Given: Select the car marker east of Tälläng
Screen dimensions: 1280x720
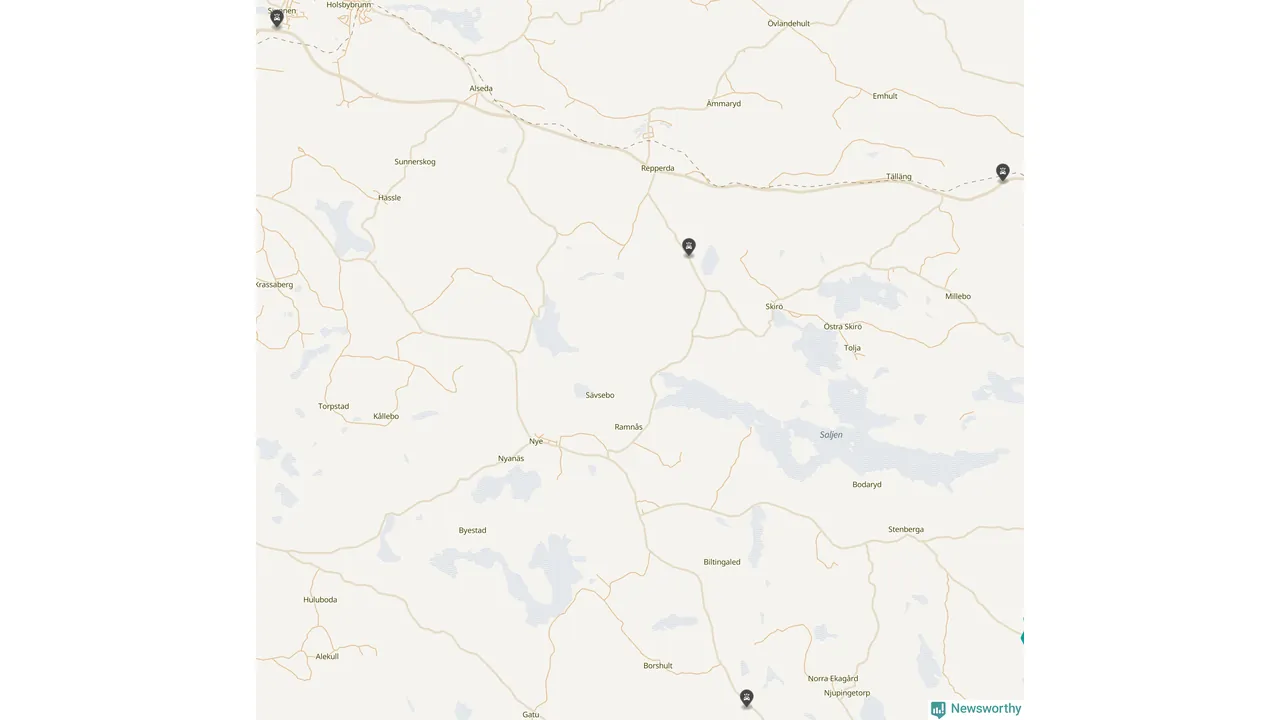Looking at the screenshot, I should (x=1002, y=172).
